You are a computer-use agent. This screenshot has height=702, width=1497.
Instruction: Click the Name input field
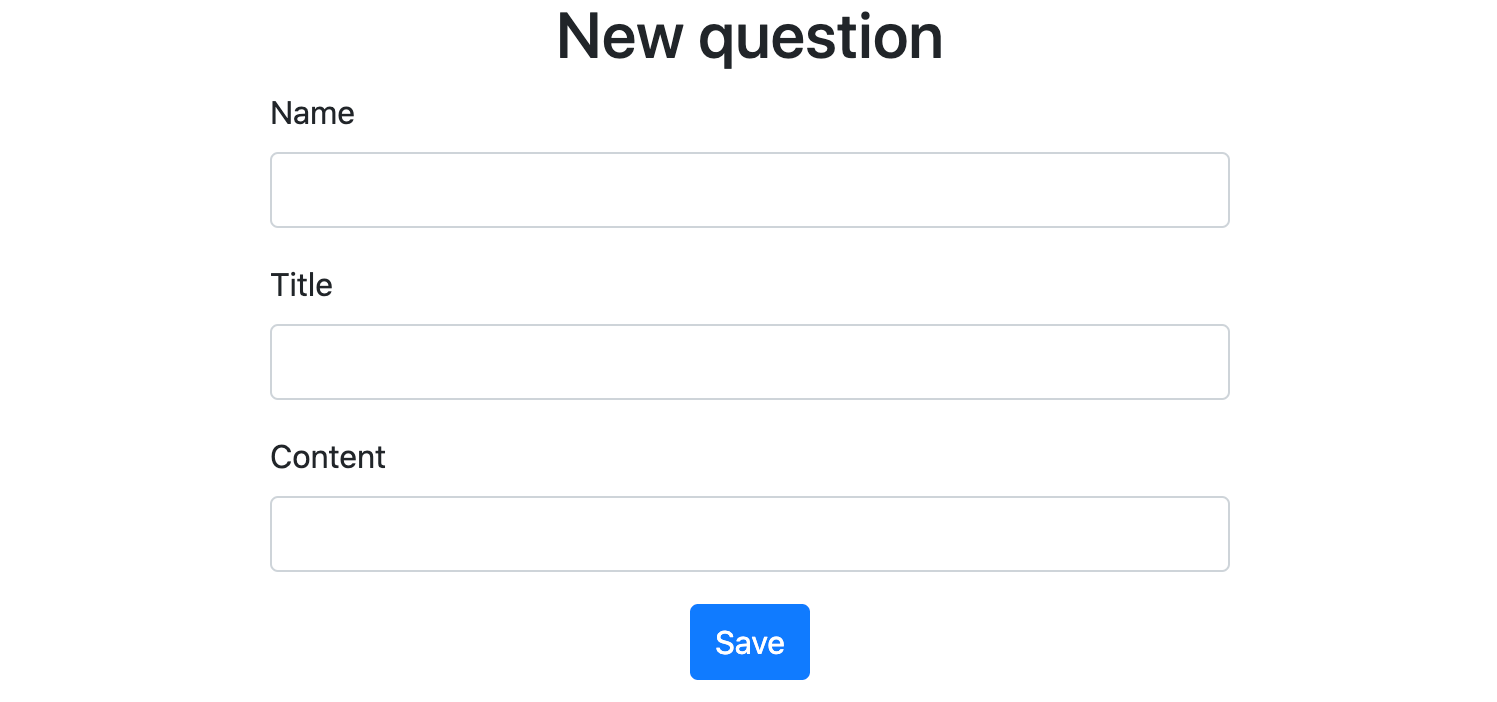point(749,190)
